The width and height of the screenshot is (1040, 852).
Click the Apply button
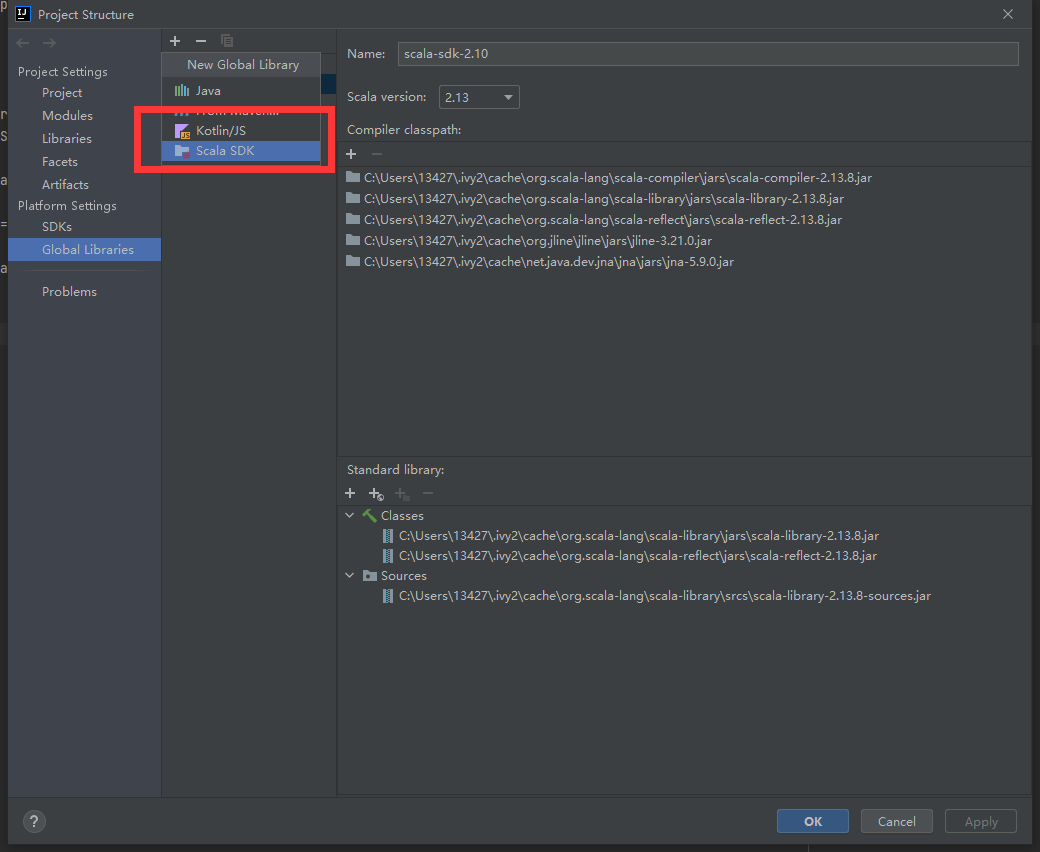981,822
